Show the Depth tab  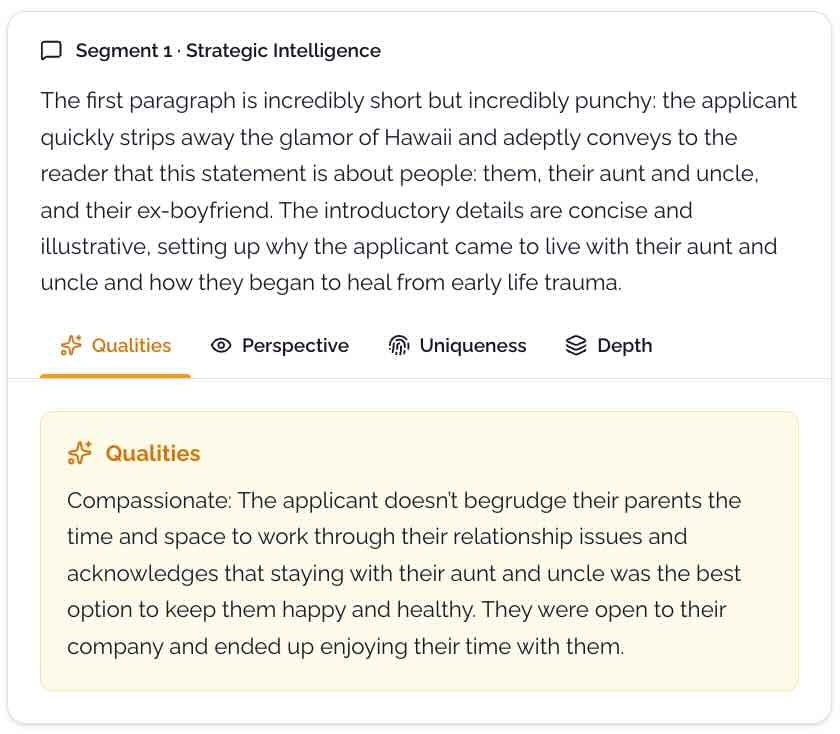pos(624,346)
